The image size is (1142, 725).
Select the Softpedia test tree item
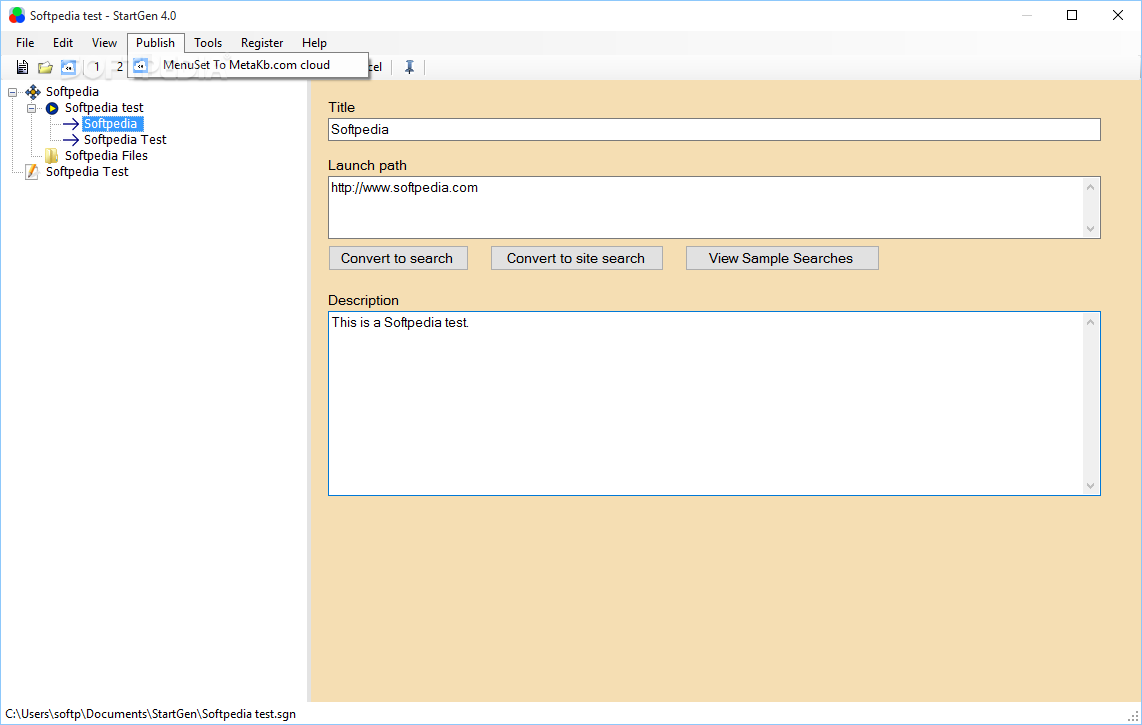(x=104, y=108)
